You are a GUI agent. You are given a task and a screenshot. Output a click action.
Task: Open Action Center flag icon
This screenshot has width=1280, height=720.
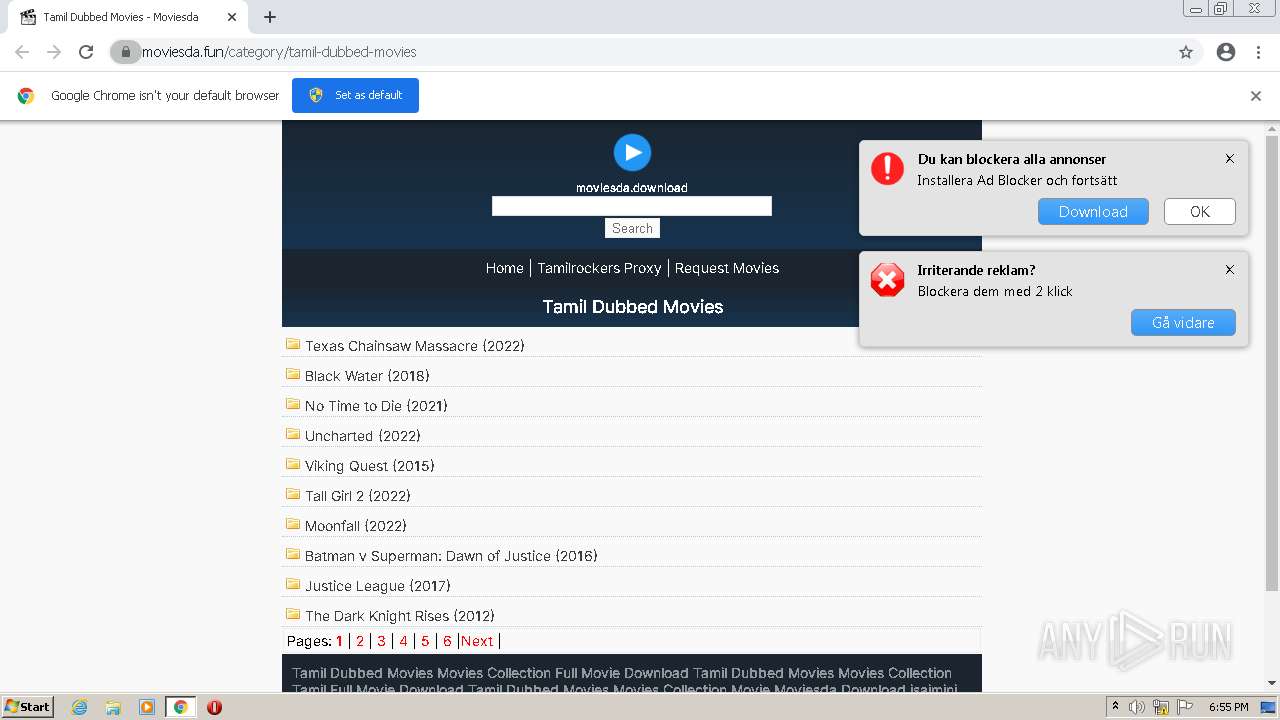click(1187, 707)
